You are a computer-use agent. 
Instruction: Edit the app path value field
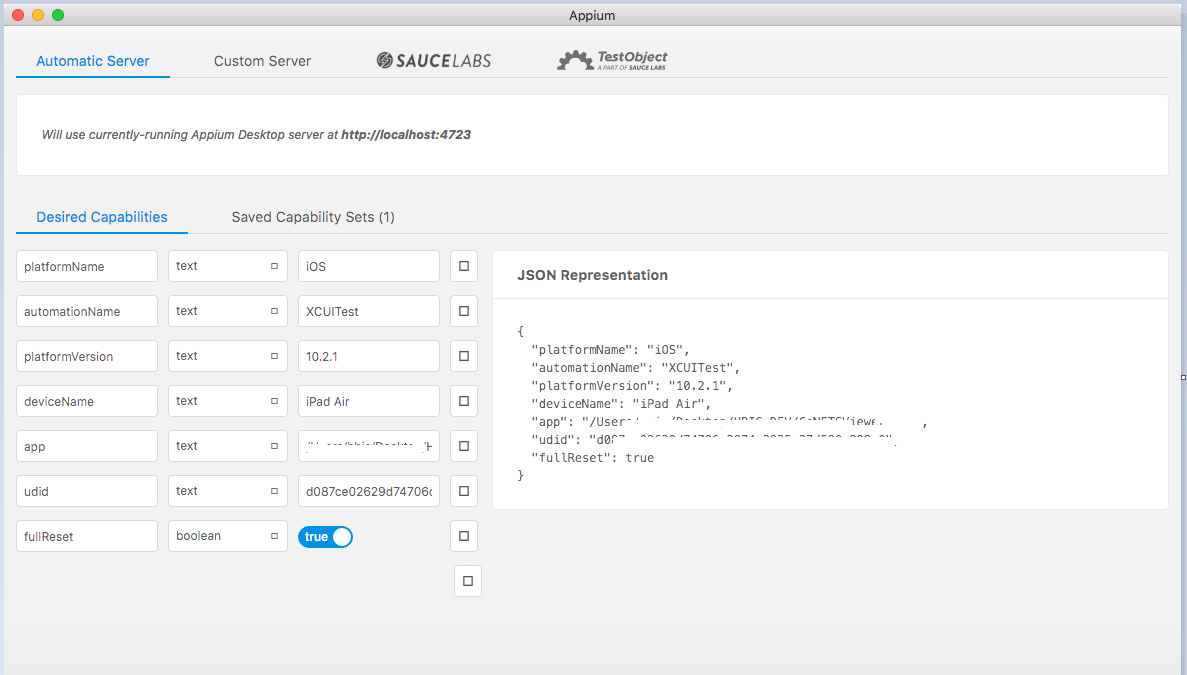(x=369, y=446)
